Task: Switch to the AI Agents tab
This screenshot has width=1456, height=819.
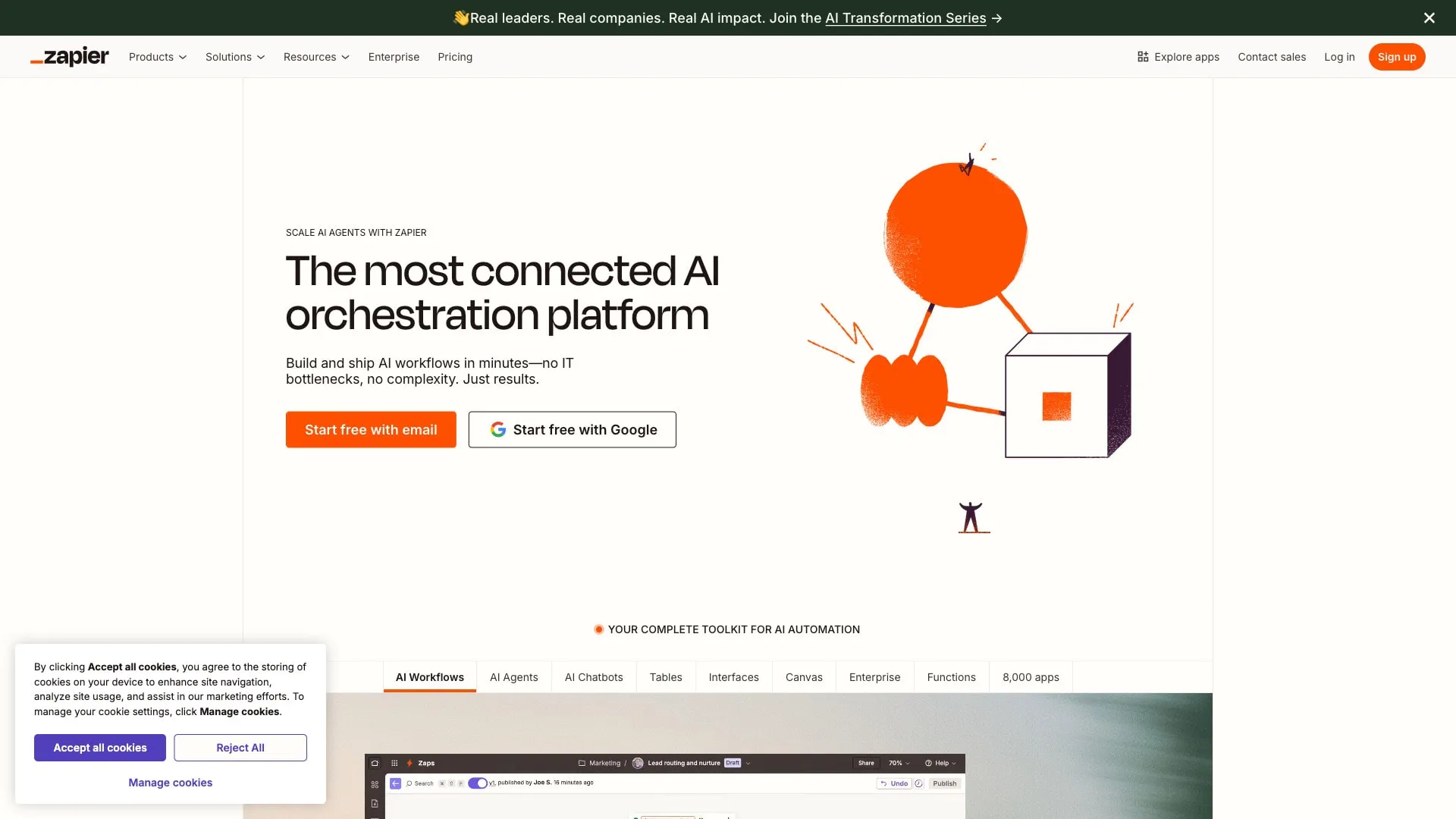Action: (x=514, y=677)
